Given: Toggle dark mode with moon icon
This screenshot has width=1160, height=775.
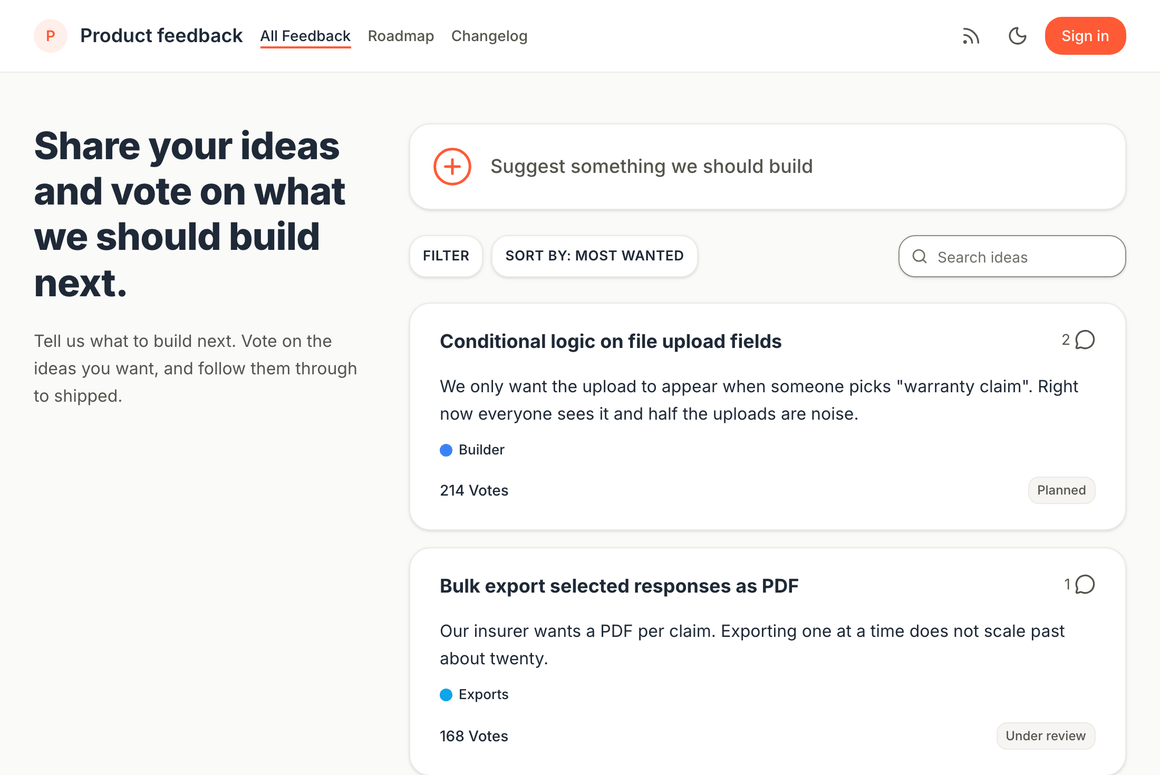Looking at the screenshot, I should click(x=1017, y=36).
